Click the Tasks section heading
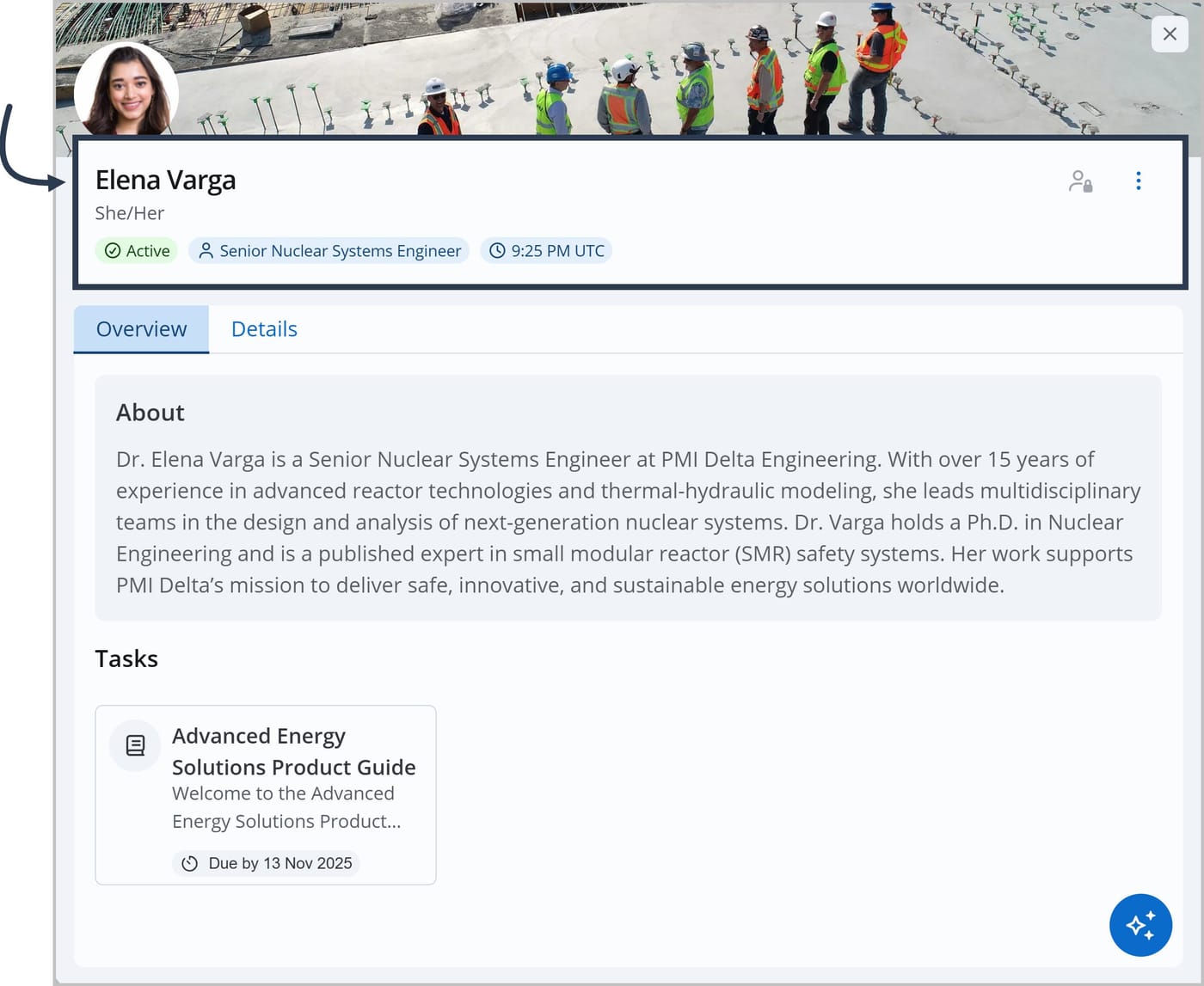Viewport: 1204px width, 986px height. [x=126, y=658]
